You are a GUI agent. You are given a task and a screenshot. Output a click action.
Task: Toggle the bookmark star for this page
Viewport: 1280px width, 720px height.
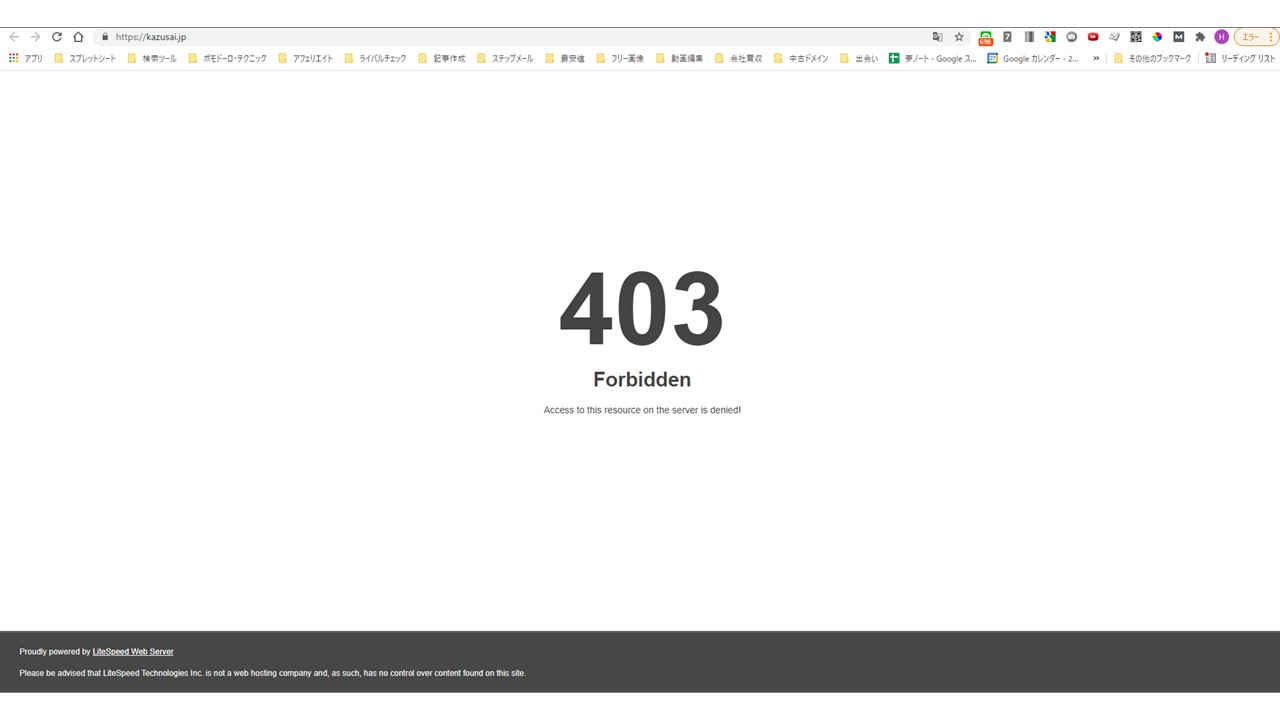tap(959, 37)
